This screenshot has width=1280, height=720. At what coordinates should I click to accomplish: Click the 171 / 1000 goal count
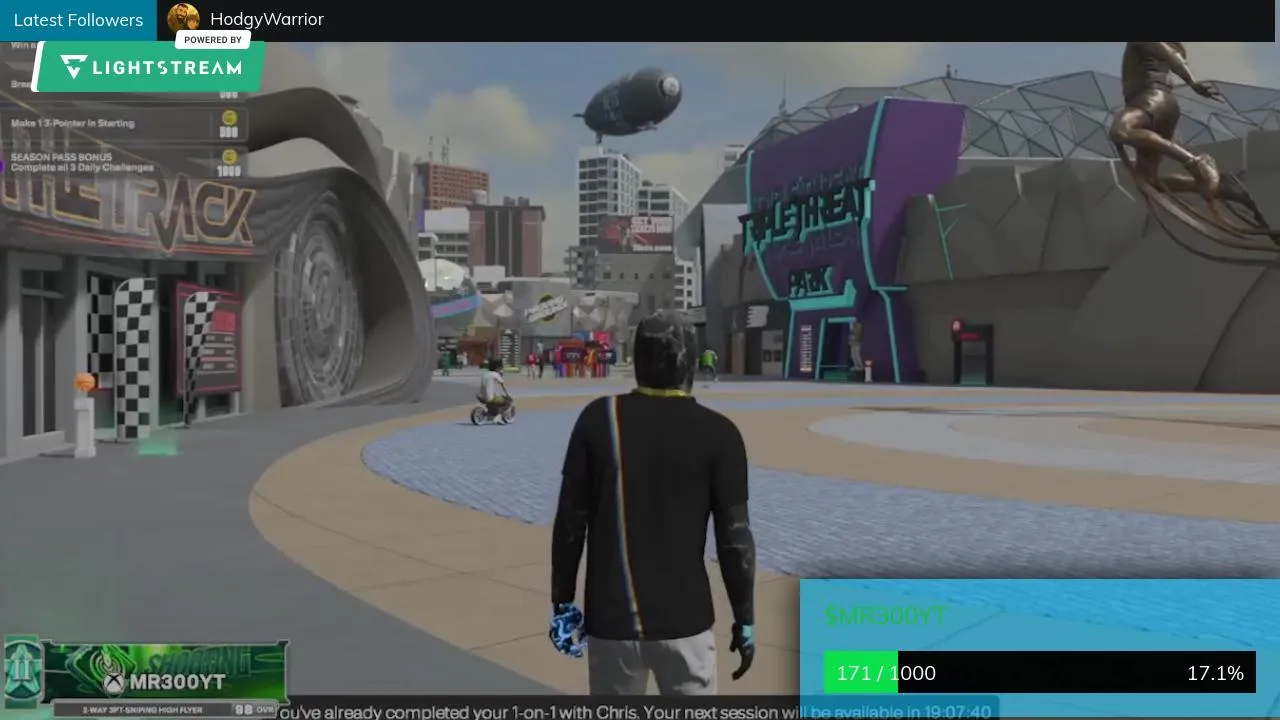click(886, 673)
